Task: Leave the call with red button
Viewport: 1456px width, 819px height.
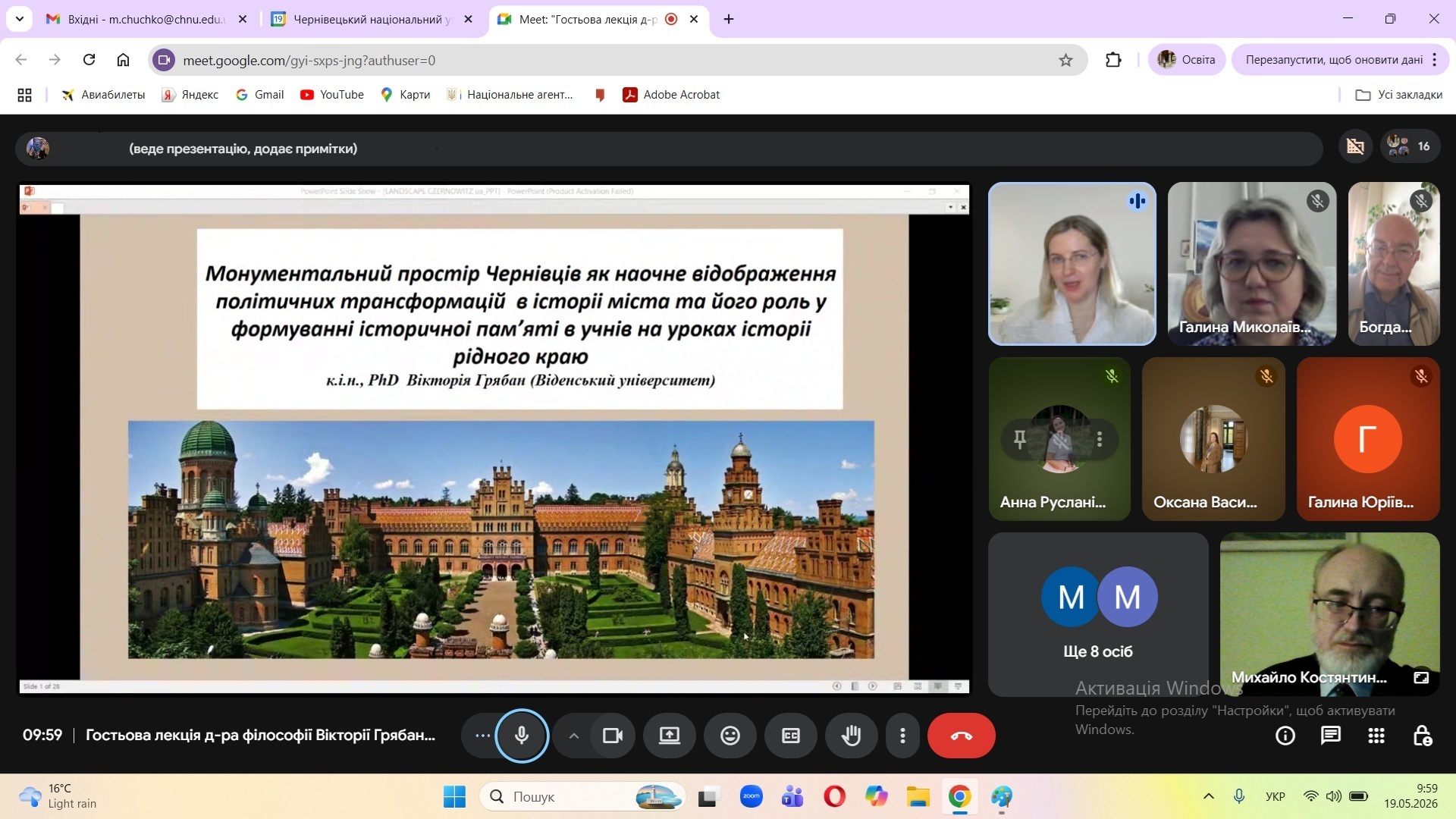Action: click(961, 736)
